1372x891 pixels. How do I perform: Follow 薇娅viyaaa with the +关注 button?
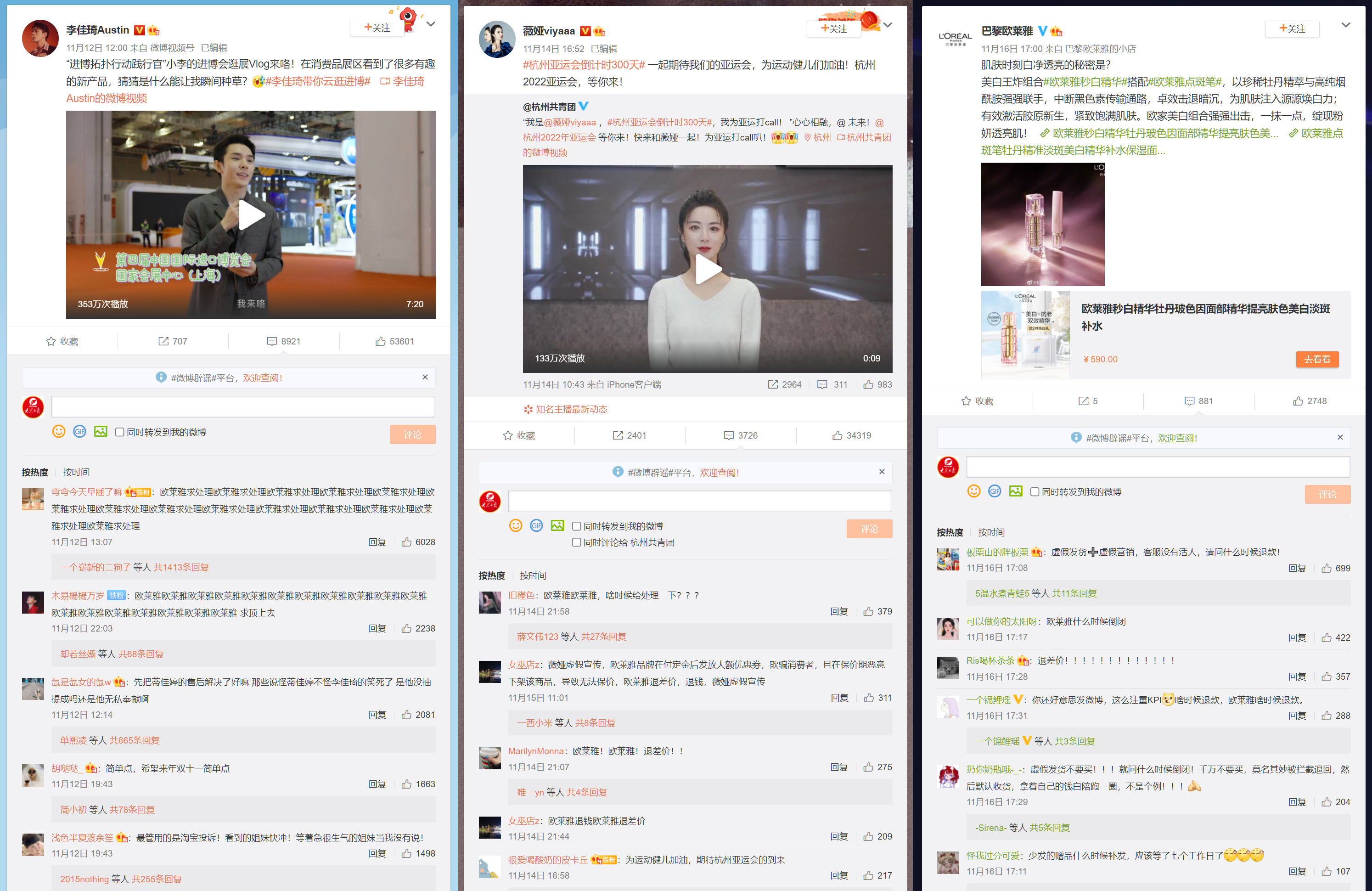[x=833, y=29]
